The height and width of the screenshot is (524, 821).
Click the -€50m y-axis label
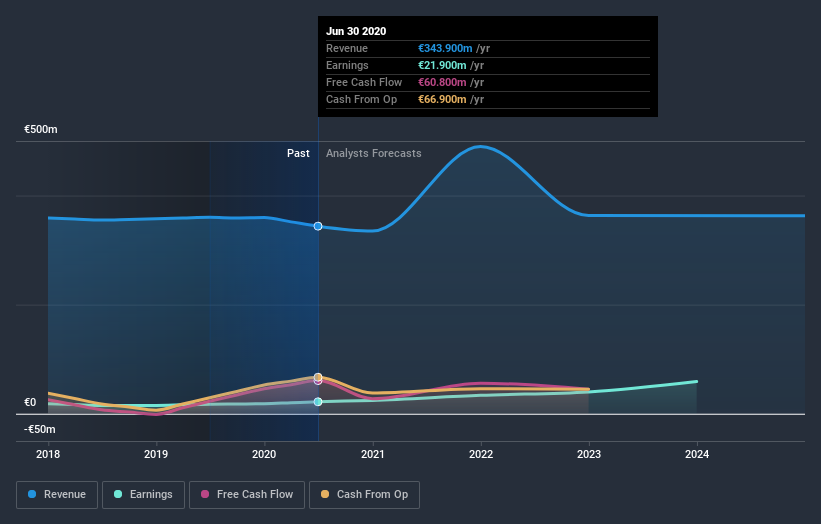(40, 429)
